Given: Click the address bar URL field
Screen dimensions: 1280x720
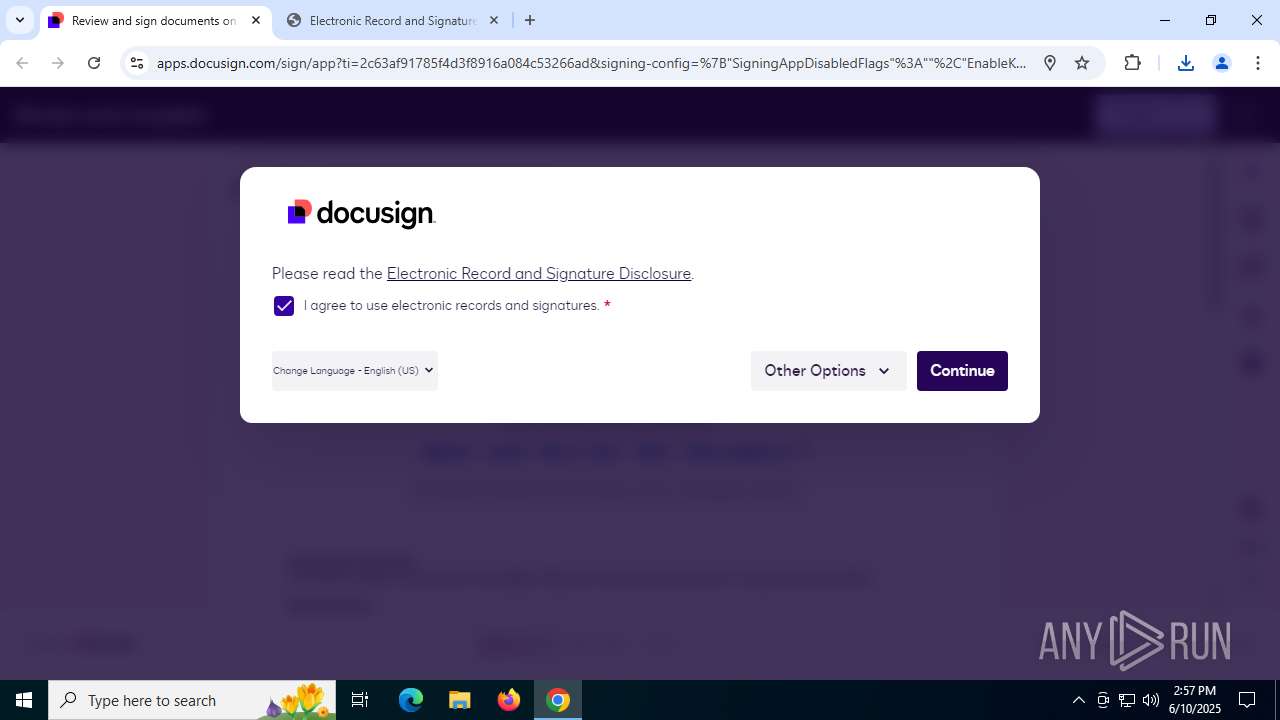Looking at the screenshot, I should pos(592,63).
